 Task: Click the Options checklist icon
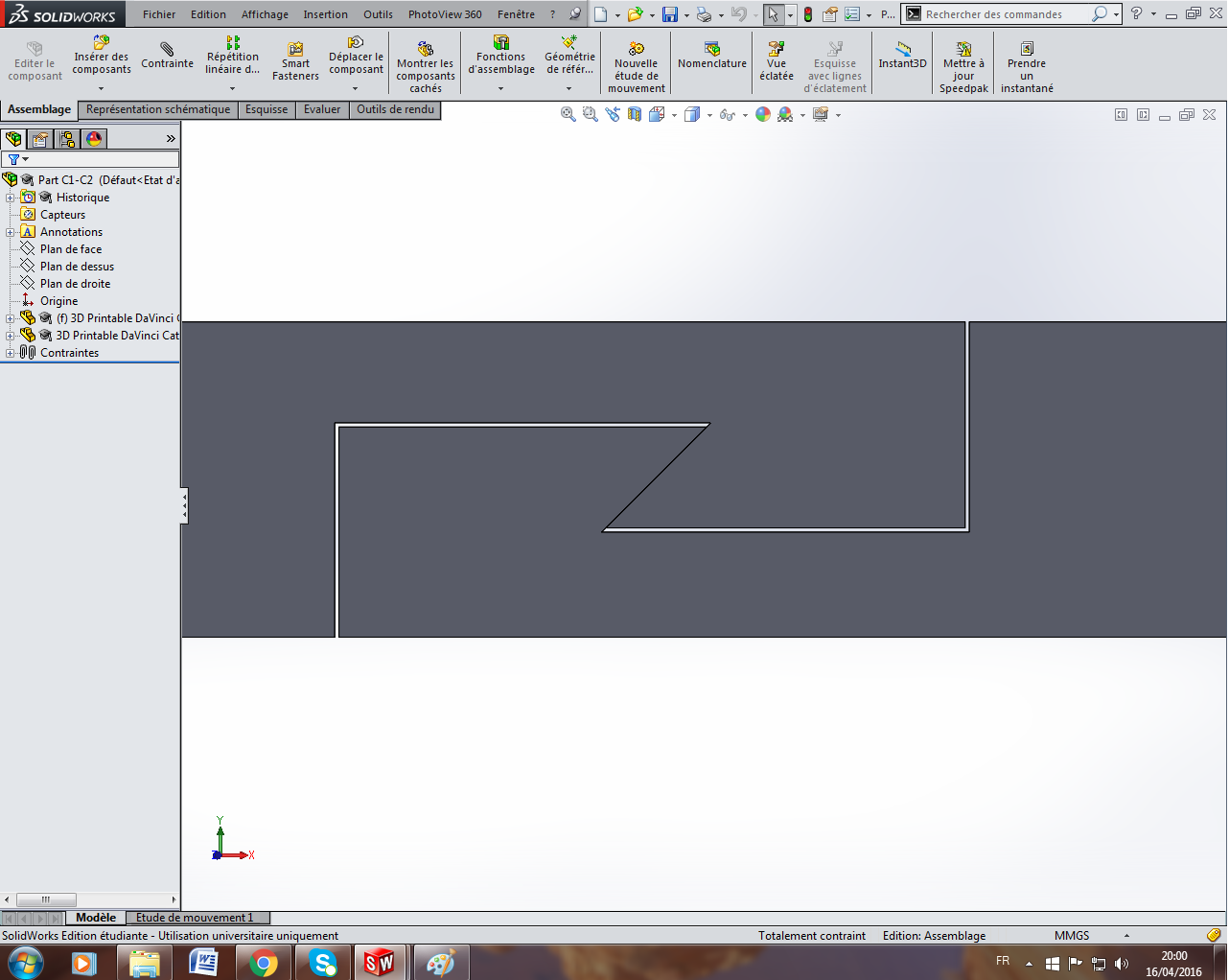tap(852, 14)
